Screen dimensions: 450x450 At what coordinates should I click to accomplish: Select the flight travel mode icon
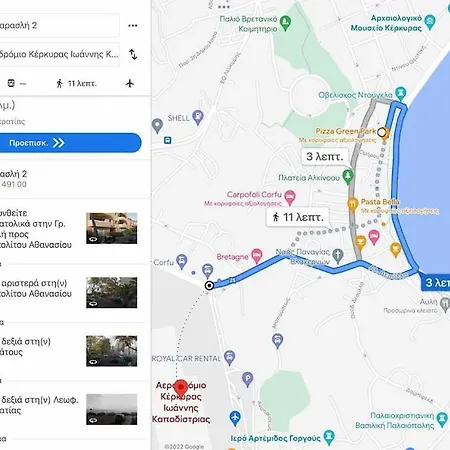coord(130,83)
